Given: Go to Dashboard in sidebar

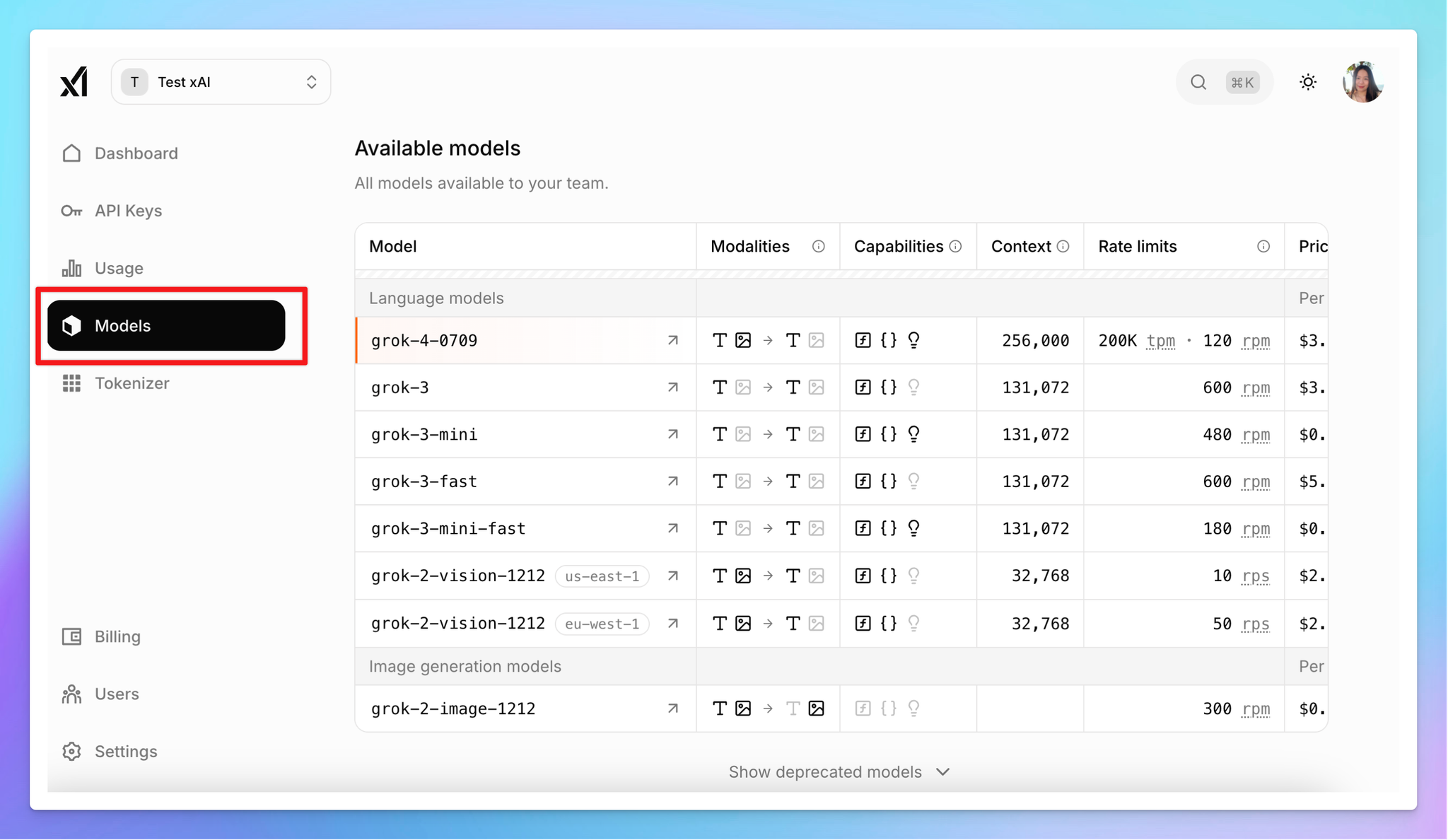Looking at the screenshot, I should [136, 153].
